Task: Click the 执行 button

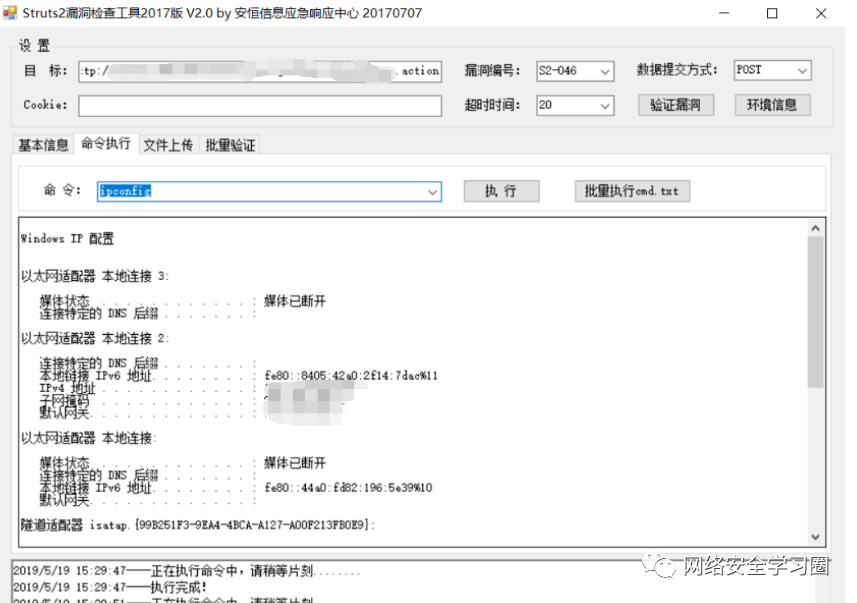Action: point(501,191)
